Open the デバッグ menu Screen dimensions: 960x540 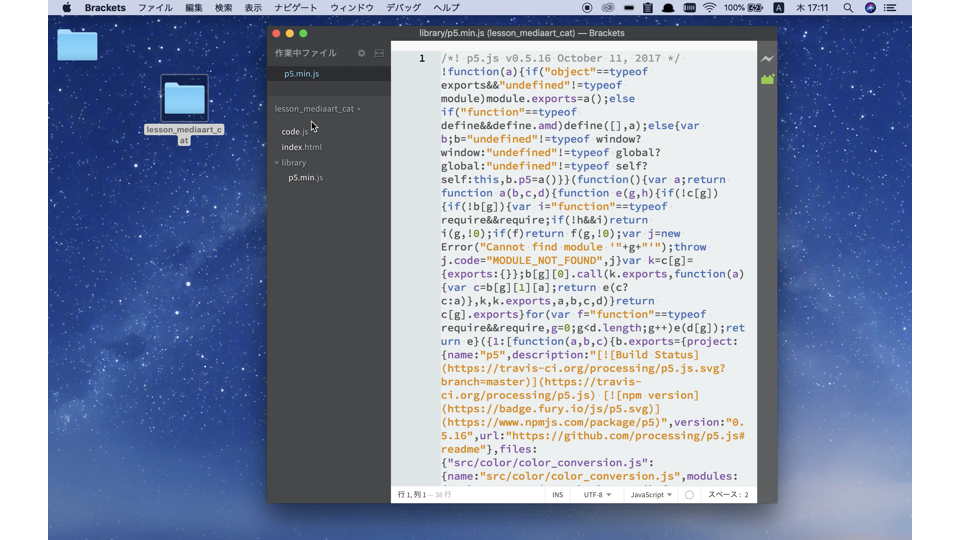coord(403,7)
